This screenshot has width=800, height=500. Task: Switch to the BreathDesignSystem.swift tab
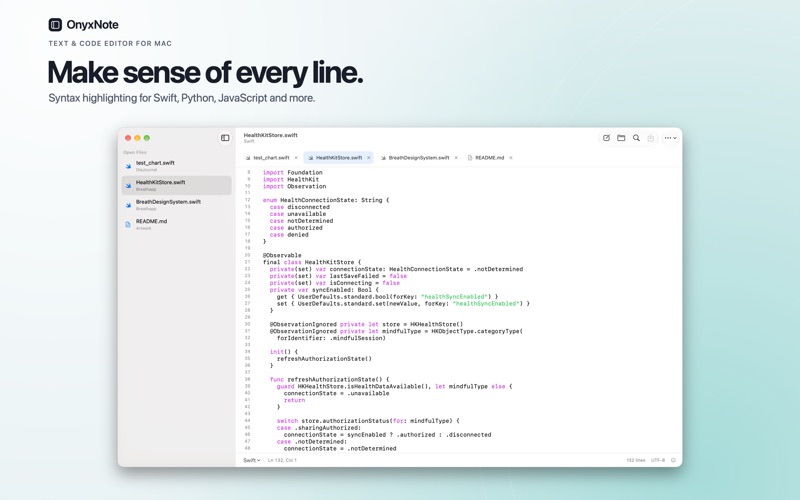pyautogui.click(x=419, y=158)
